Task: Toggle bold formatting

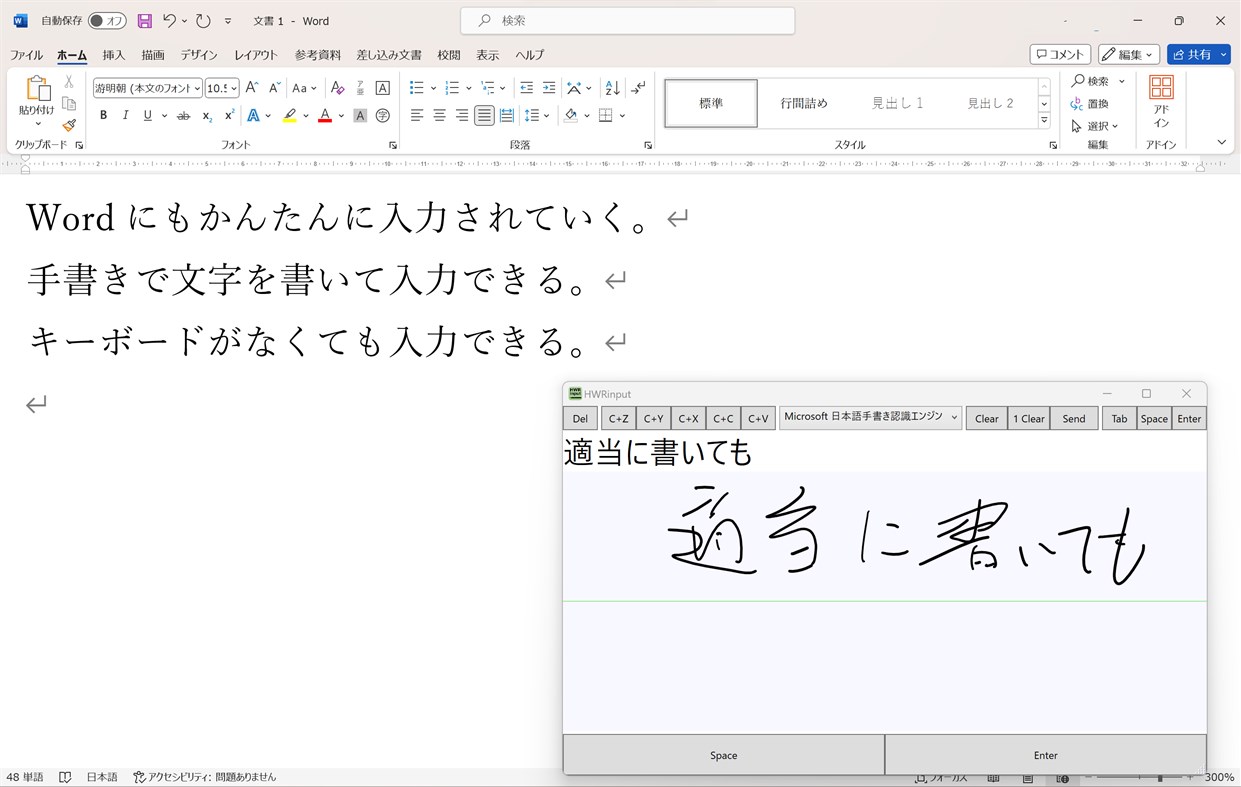Action: click(103, 116)
